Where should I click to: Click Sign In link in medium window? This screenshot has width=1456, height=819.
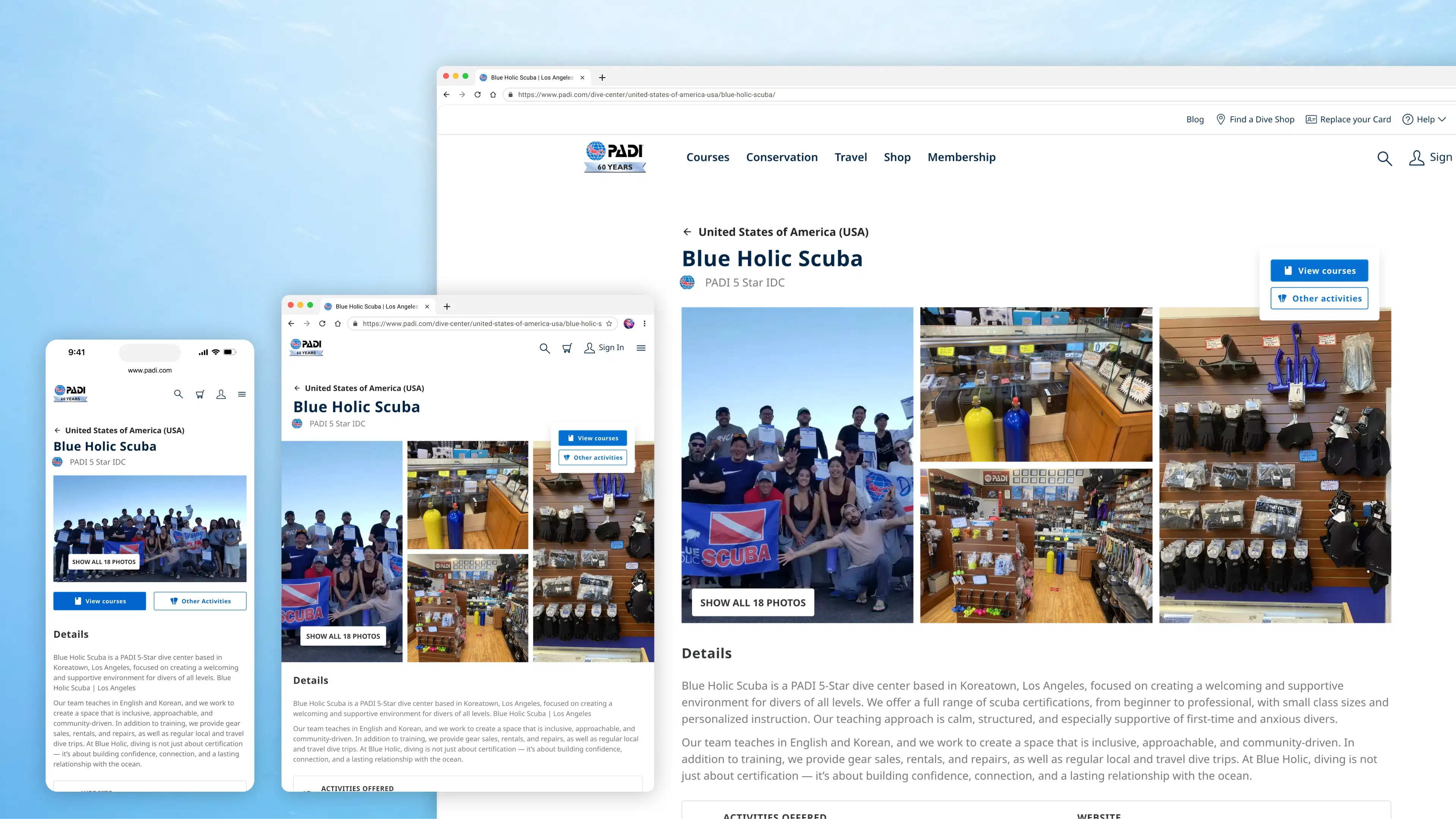[604, 348]
